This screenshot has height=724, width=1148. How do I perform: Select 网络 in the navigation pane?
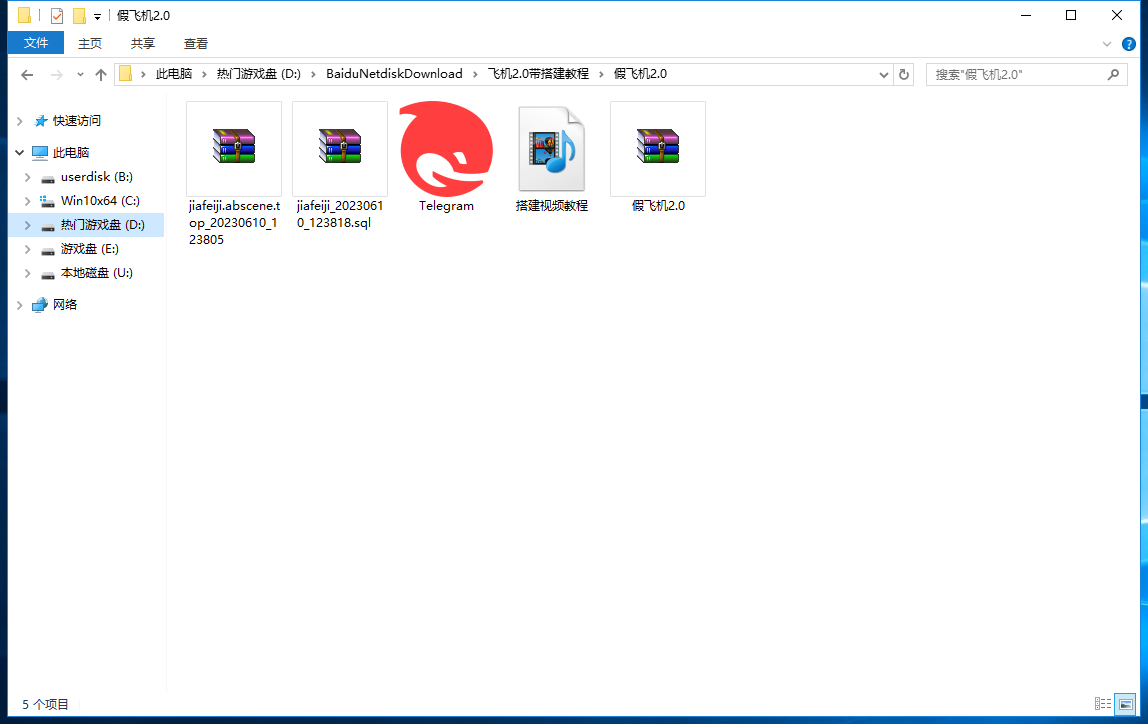coord(65,305)
